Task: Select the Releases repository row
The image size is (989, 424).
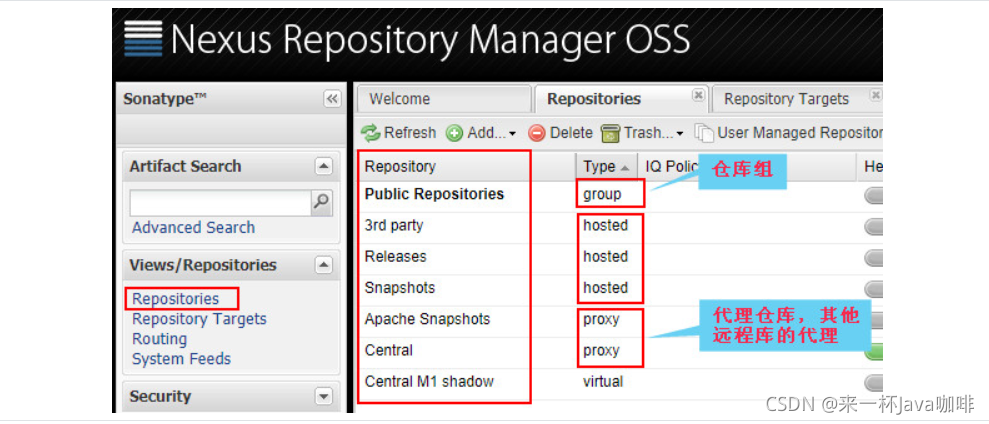Action: click(x=620, y=257)
